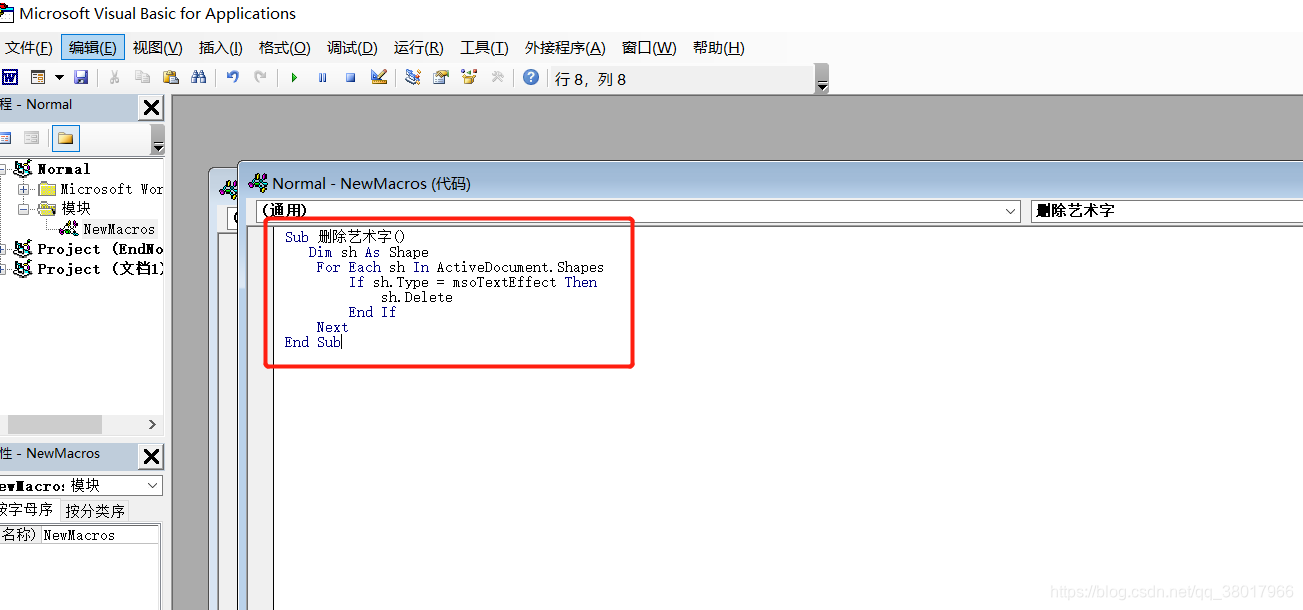Select Microsoft Word objects folder

coord(111,189)
